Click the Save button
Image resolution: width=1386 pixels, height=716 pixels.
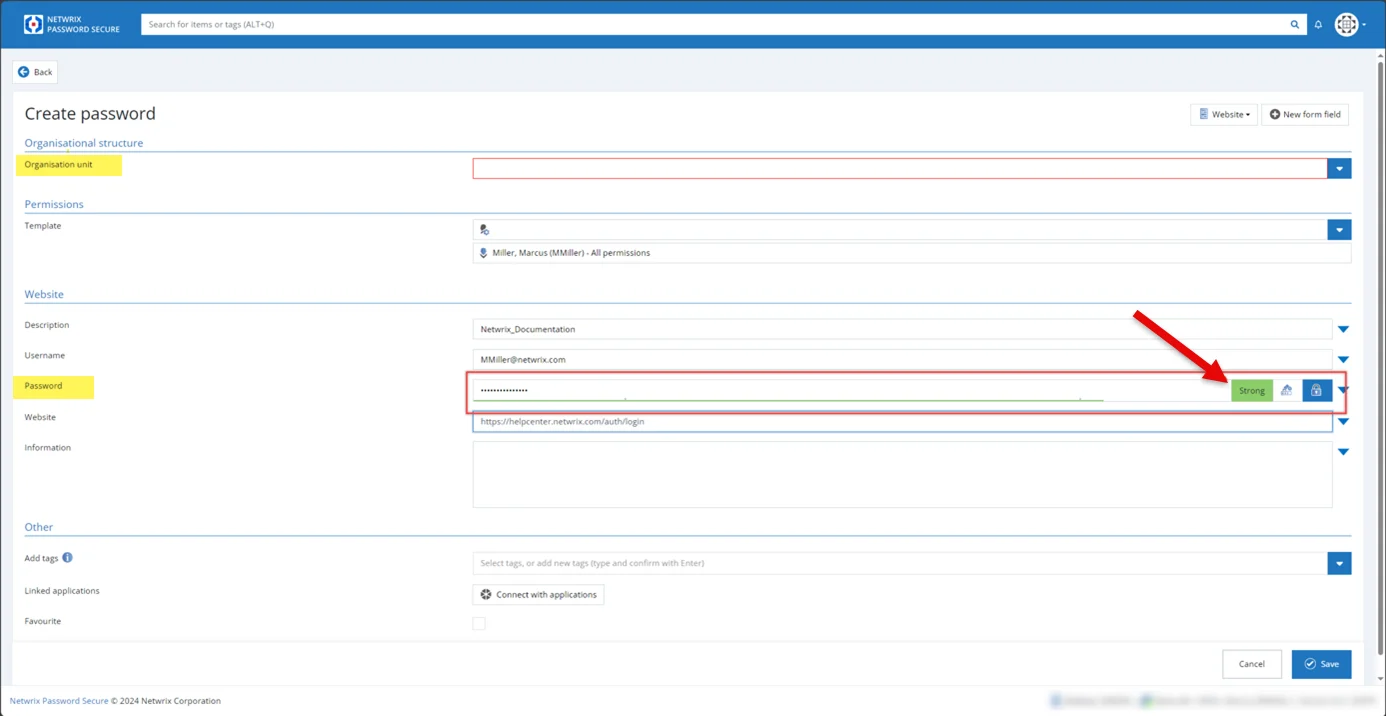point(1321,664)
